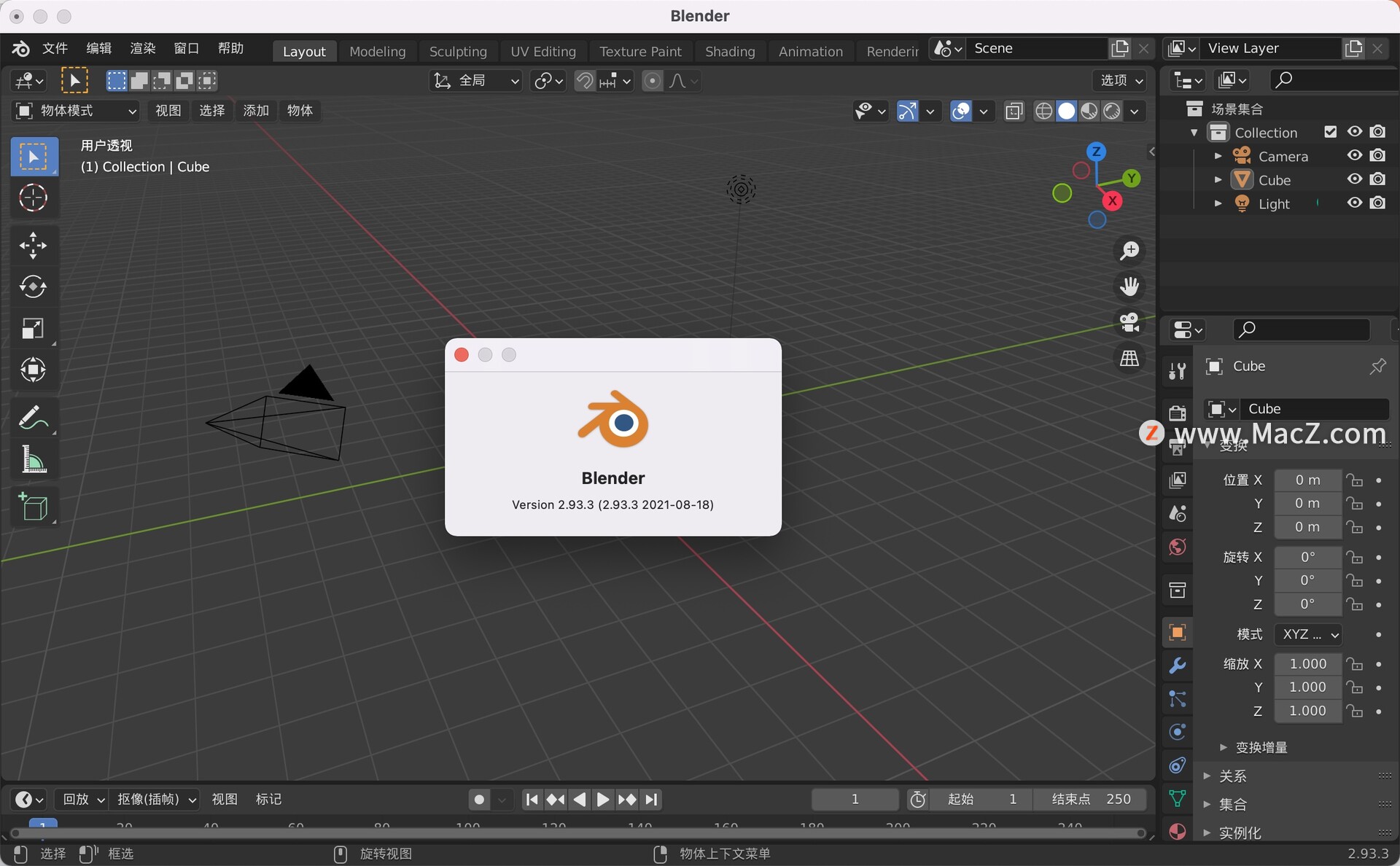This screenshot has height=866, width=1400.
Task: Jump to the end frame
Action: point(652,800)
